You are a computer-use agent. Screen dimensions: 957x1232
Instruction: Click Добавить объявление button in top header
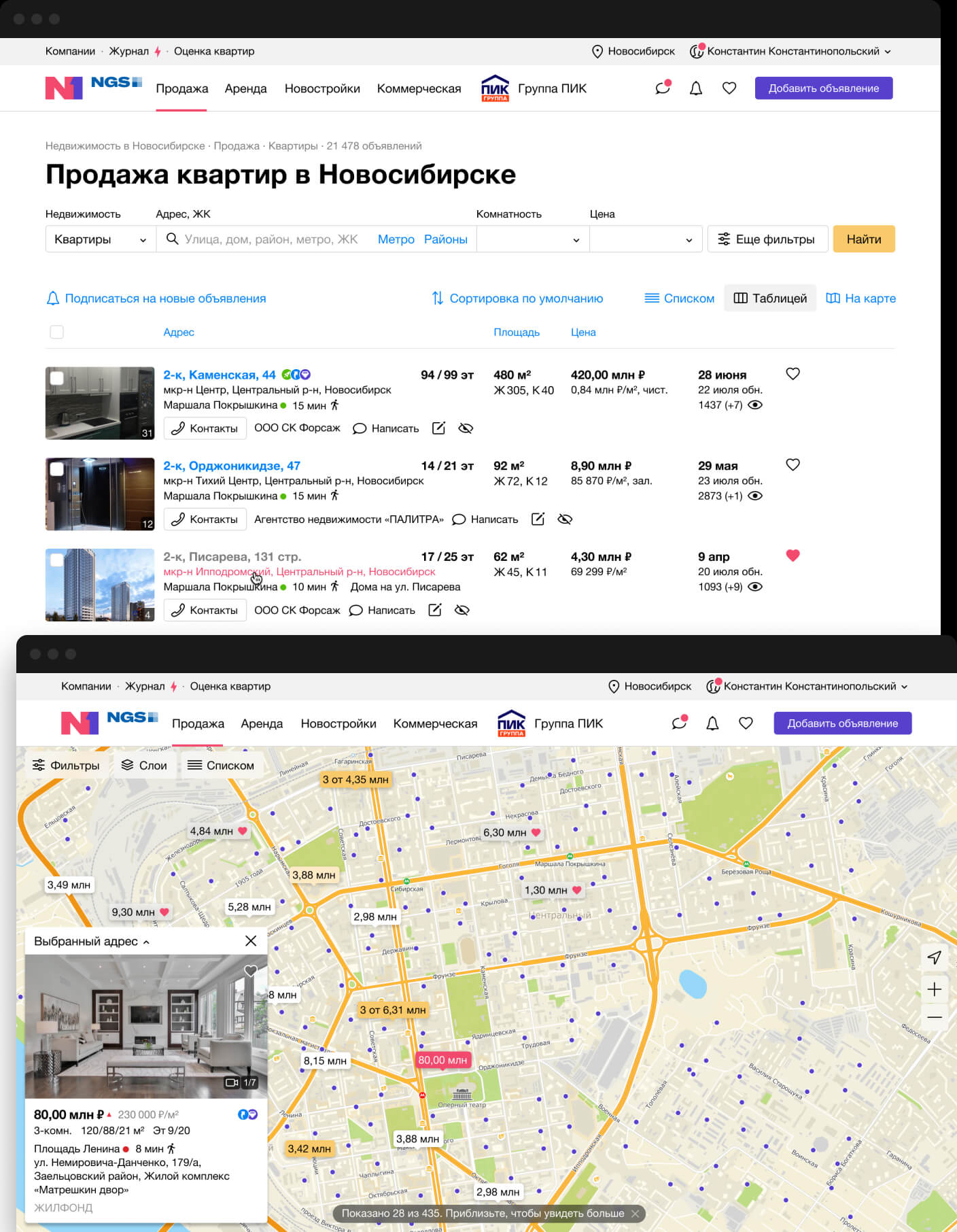coord(823,88)
